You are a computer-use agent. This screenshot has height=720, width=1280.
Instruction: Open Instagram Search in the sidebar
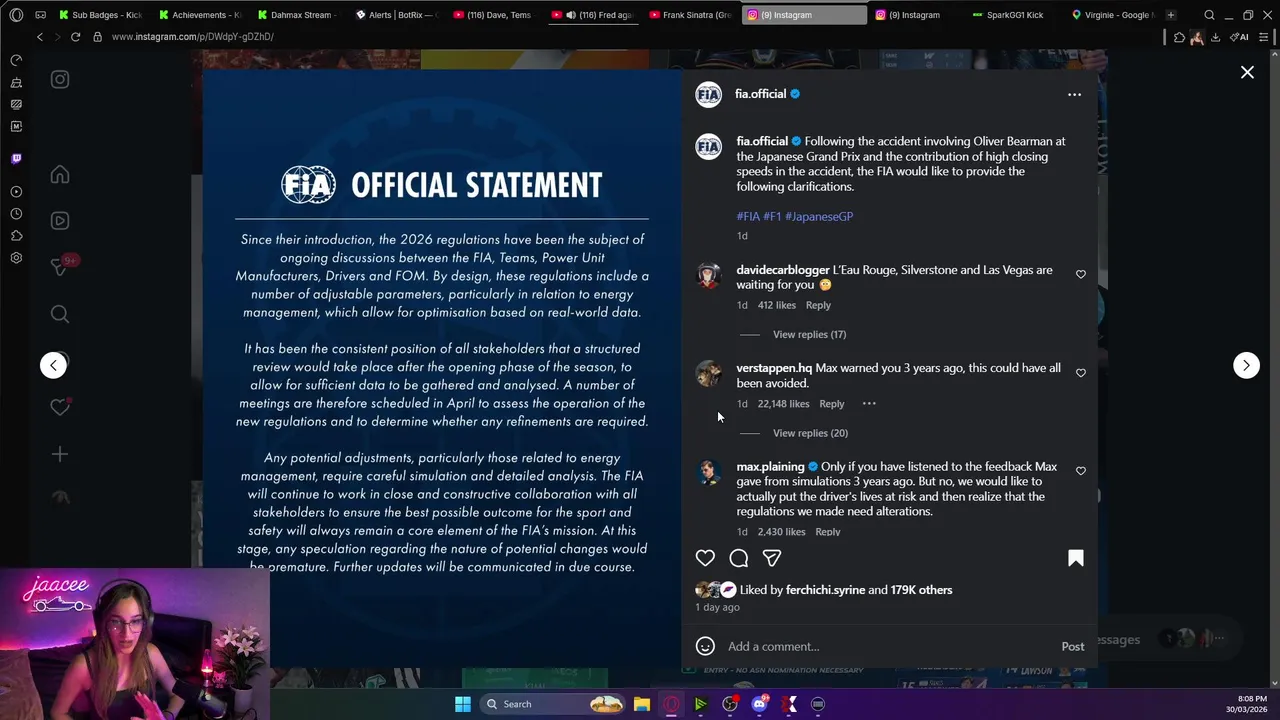click(60, 314)
